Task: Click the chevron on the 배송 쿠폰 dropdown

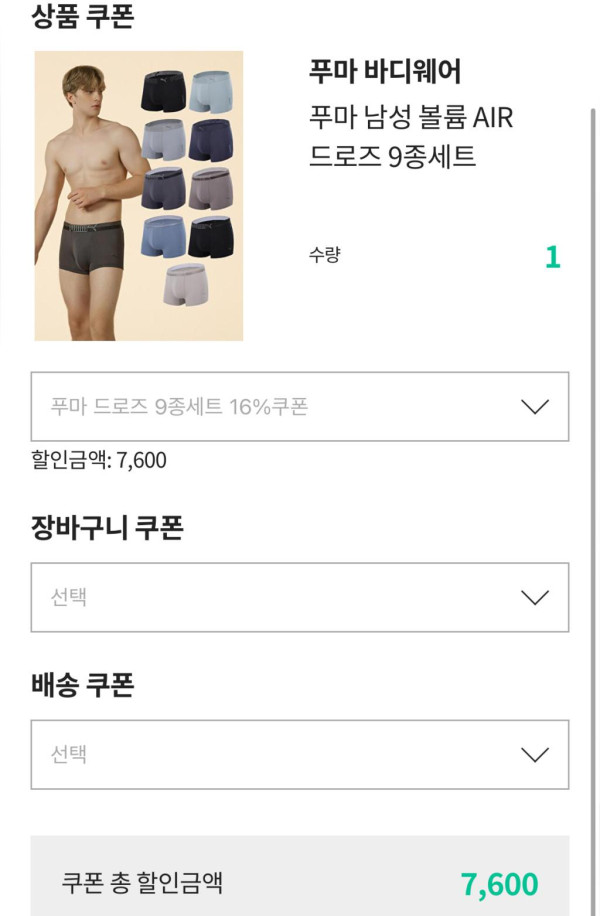Action: click(536, 754)
